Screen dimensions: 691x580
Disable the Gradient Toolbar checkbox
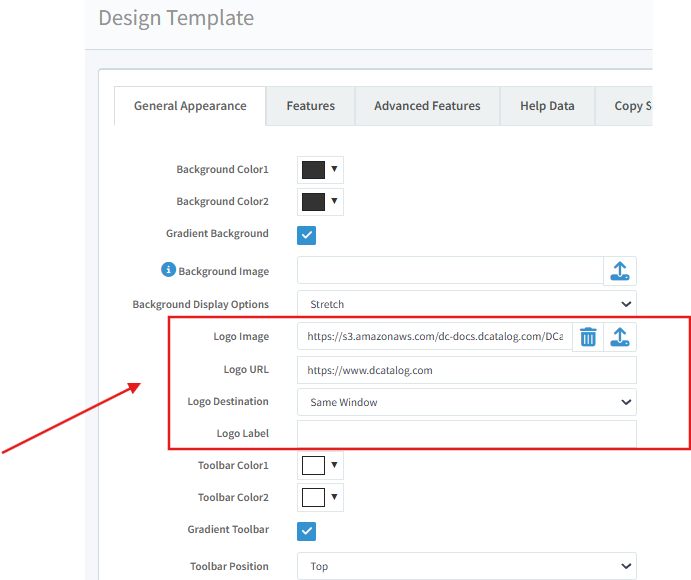click(x=307, y=530)
